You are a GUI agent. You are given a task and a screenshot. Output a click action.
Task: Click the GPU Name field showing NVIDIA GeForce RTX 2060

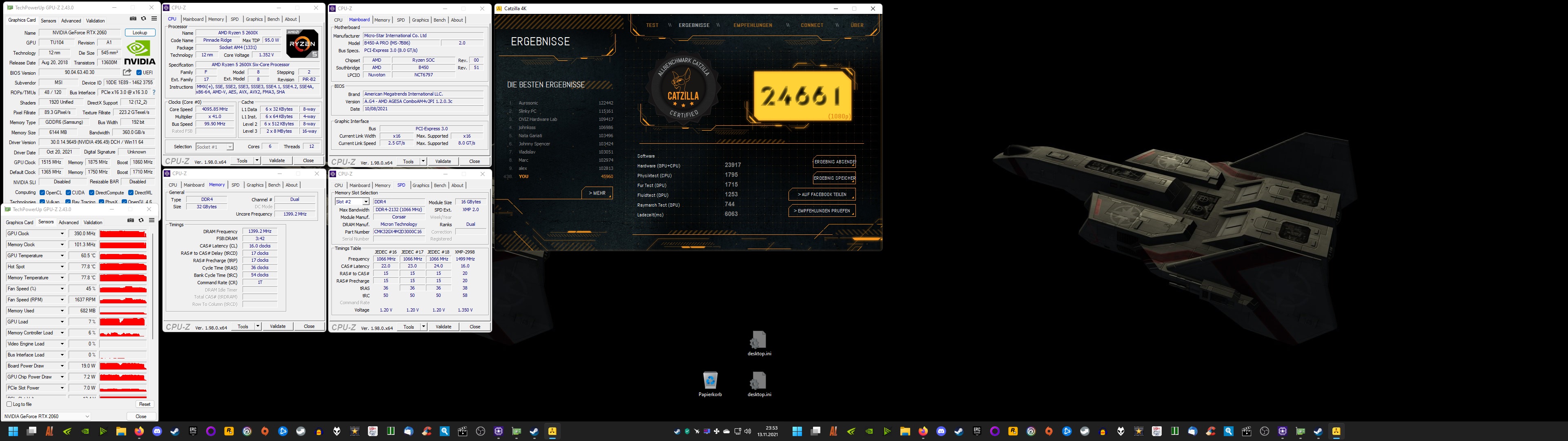(x=80, y=32)
